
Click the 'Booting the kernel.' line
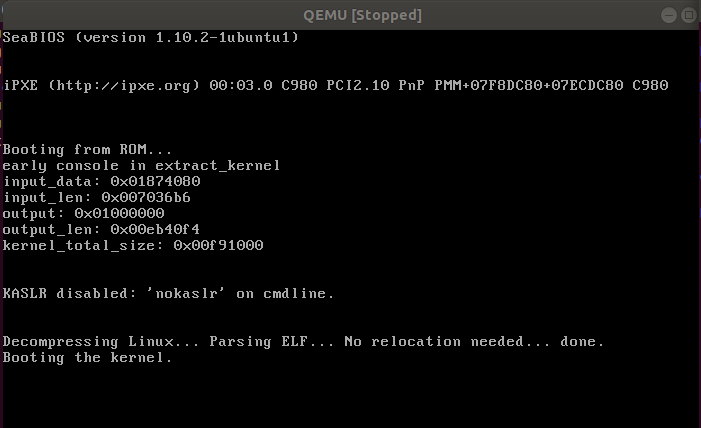(x=87, y=358)
